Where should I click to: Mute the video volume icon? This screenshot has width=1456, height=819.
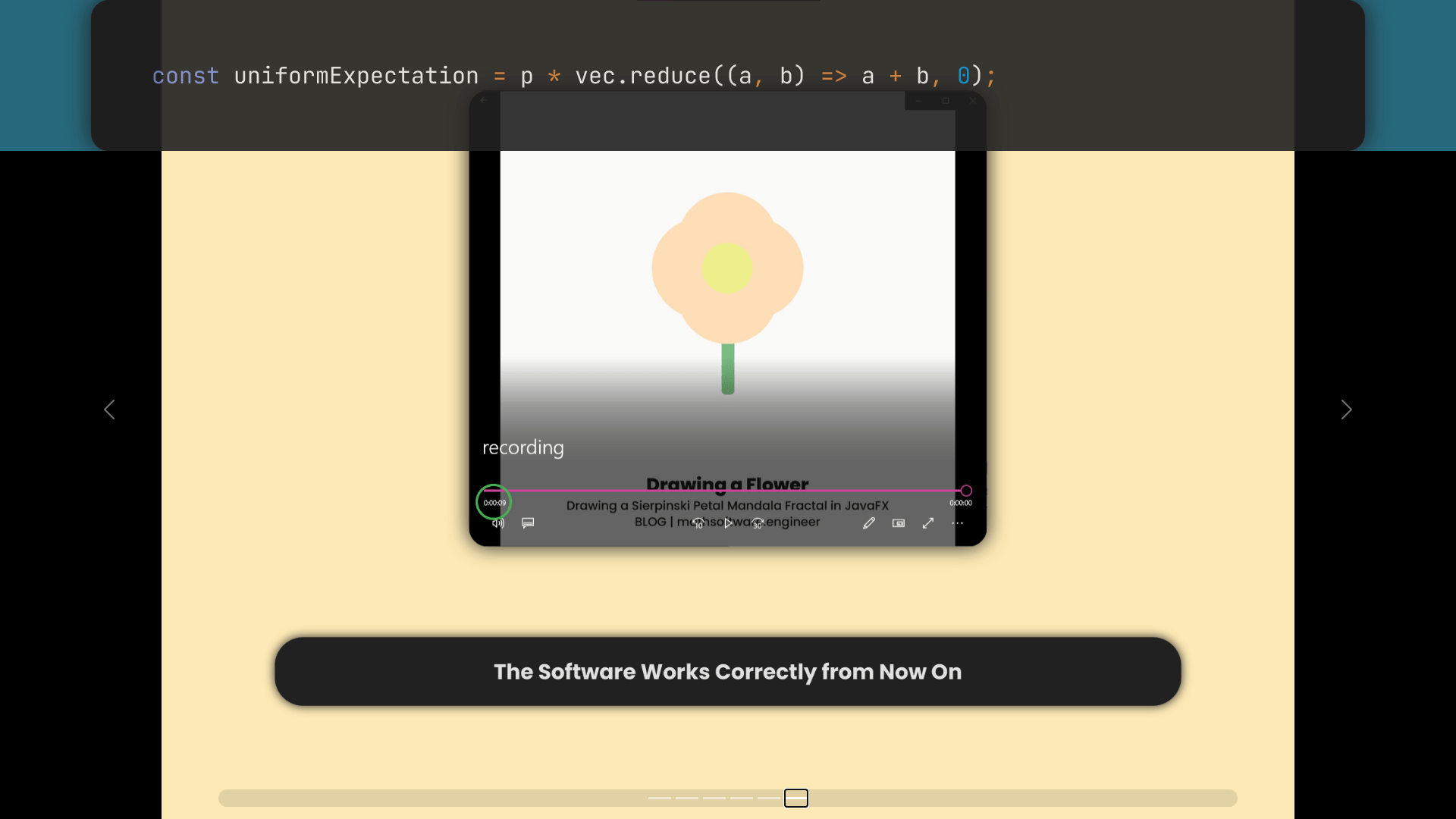(x=497, y=523)
